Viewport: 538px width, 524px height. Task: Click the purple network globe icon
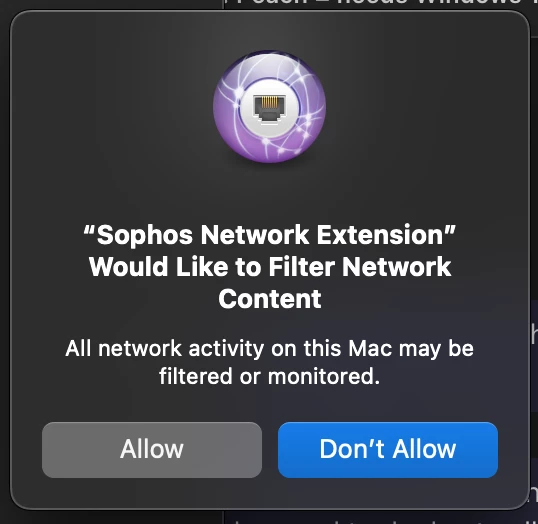(269, 107)
